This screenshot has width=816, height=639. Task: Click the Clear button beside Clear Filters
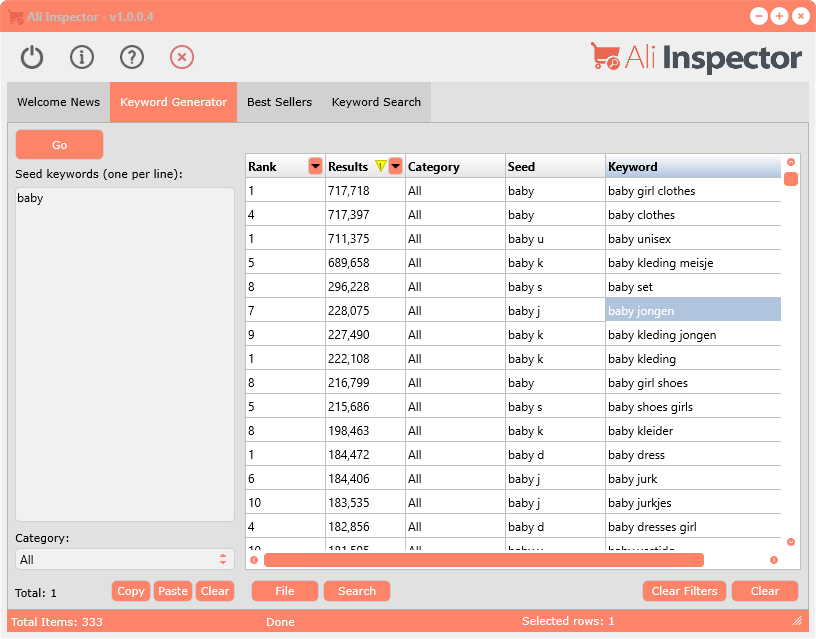click(764, 591)
